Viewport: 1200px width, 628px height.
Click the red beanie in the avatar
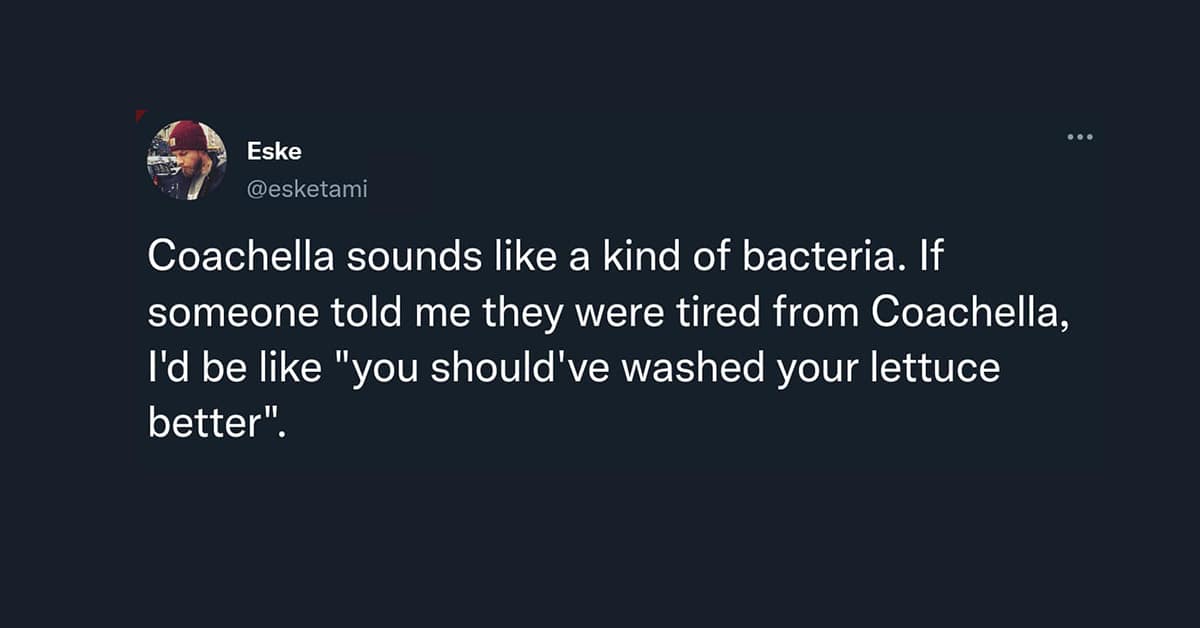[x=186, y=136]
